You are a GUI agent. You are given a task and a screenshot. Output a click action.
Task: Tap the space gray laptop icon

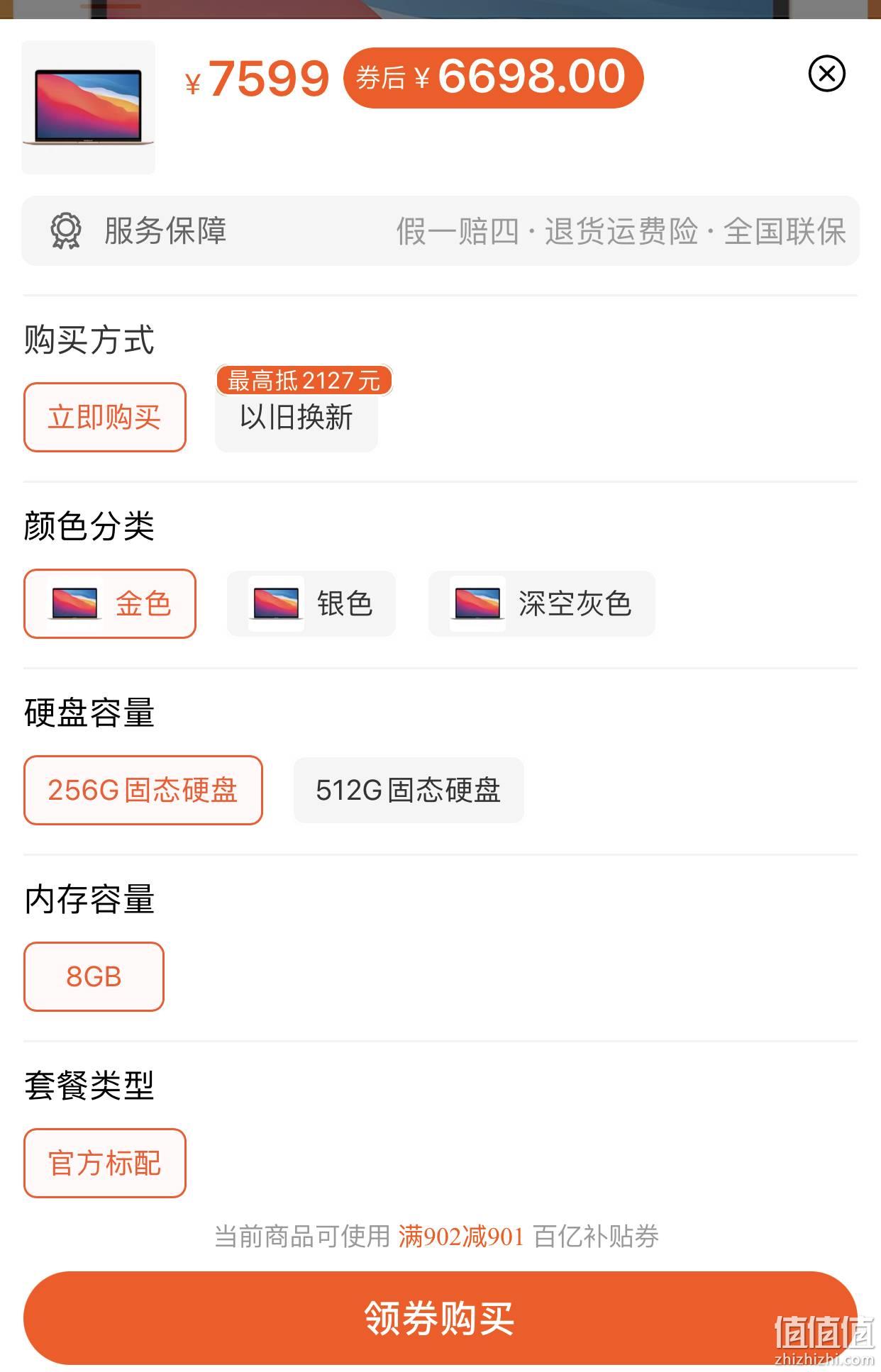477,603
